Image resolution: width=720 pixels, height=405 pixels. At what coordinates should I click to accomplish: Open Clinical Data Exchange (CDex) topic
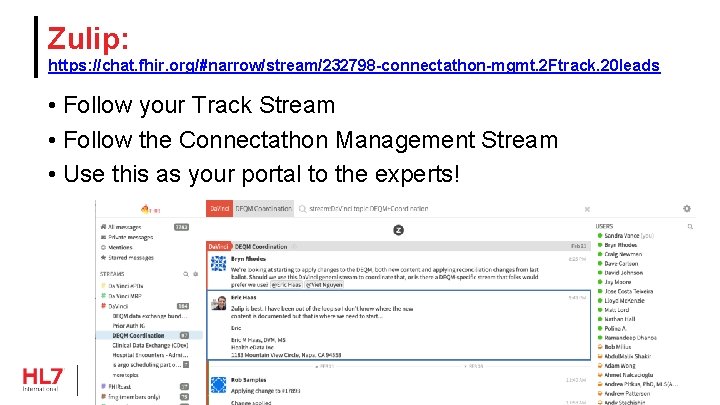tap(150, 345)
